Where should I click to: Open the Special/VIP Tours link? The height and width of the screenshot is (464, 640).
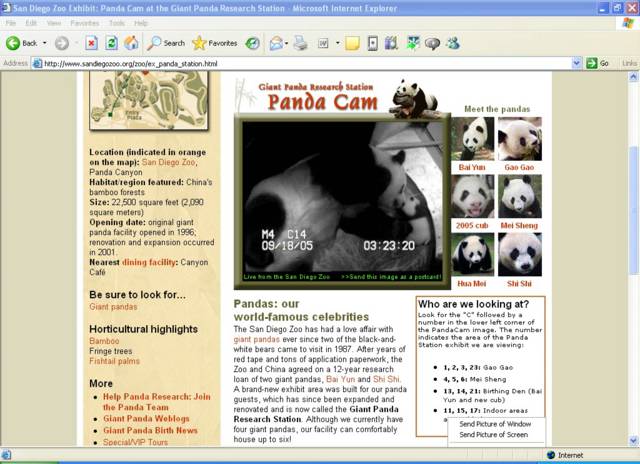pyautogui.click(x=135, y=442)
